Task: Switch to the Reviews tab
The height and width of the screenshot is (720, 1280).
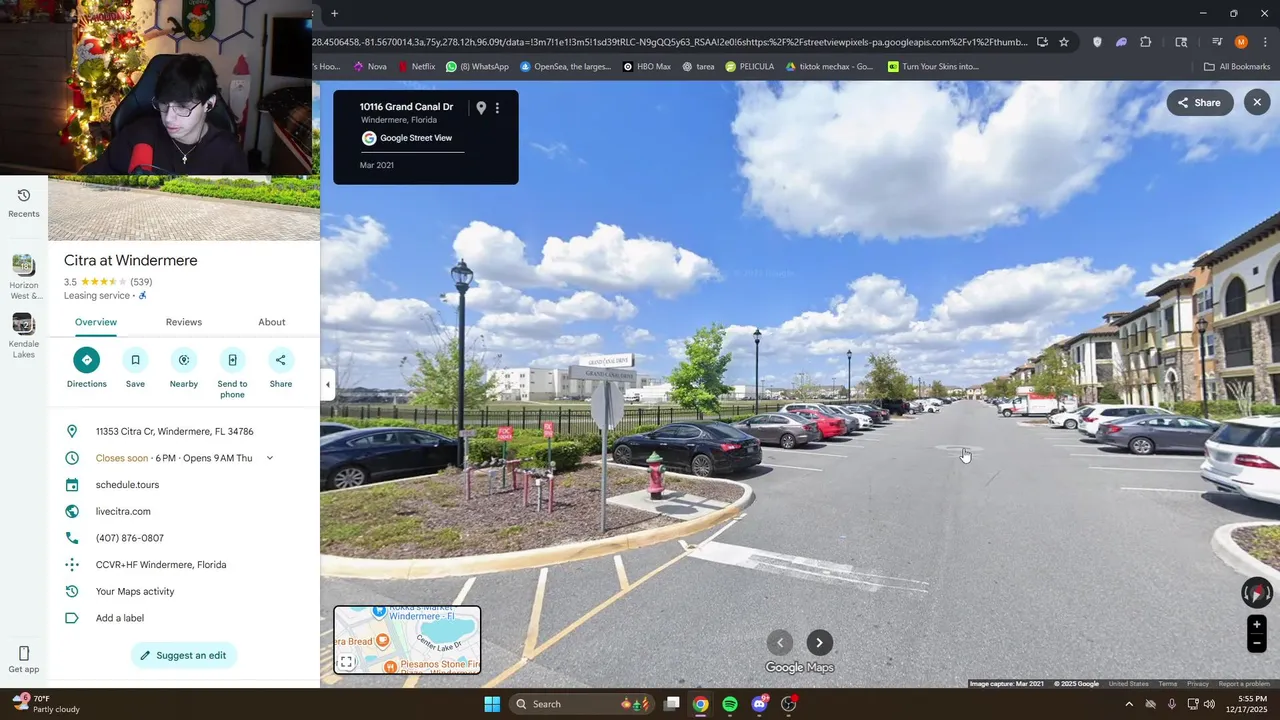Action: 184,322
